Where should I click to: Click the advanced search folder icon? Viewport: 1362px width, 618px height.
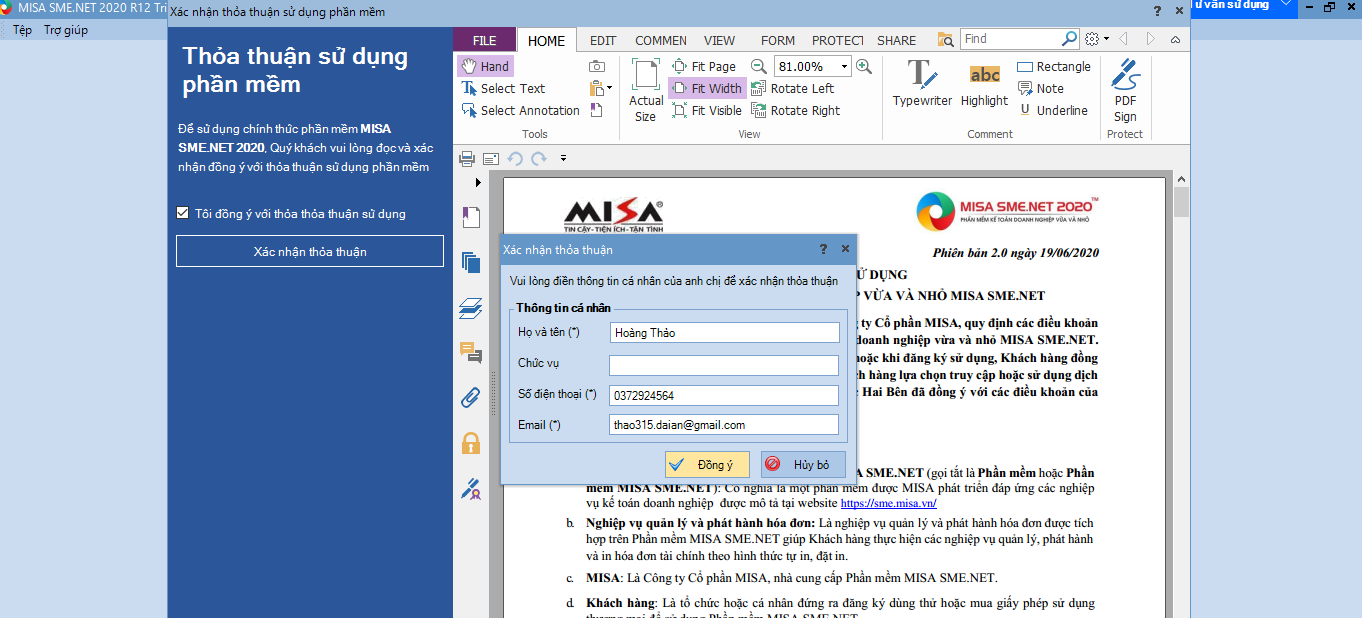(x=945, y=39)
